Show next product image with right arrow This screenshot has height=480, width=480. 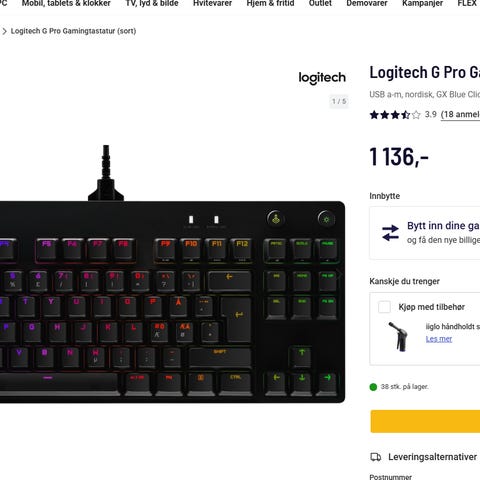click(x=339, y=274)
